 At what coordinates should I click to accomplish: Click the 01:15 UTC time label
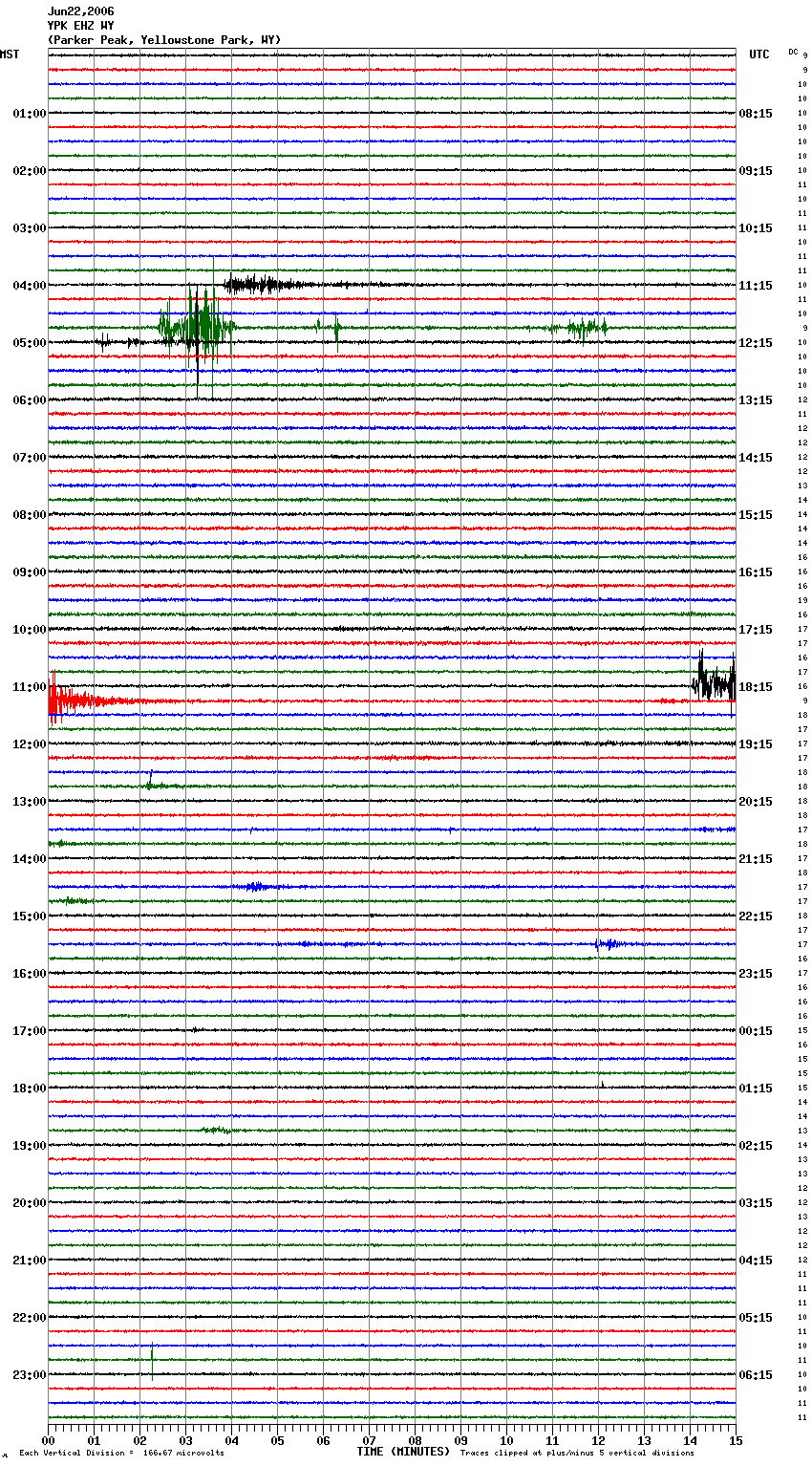point(756,1089)
